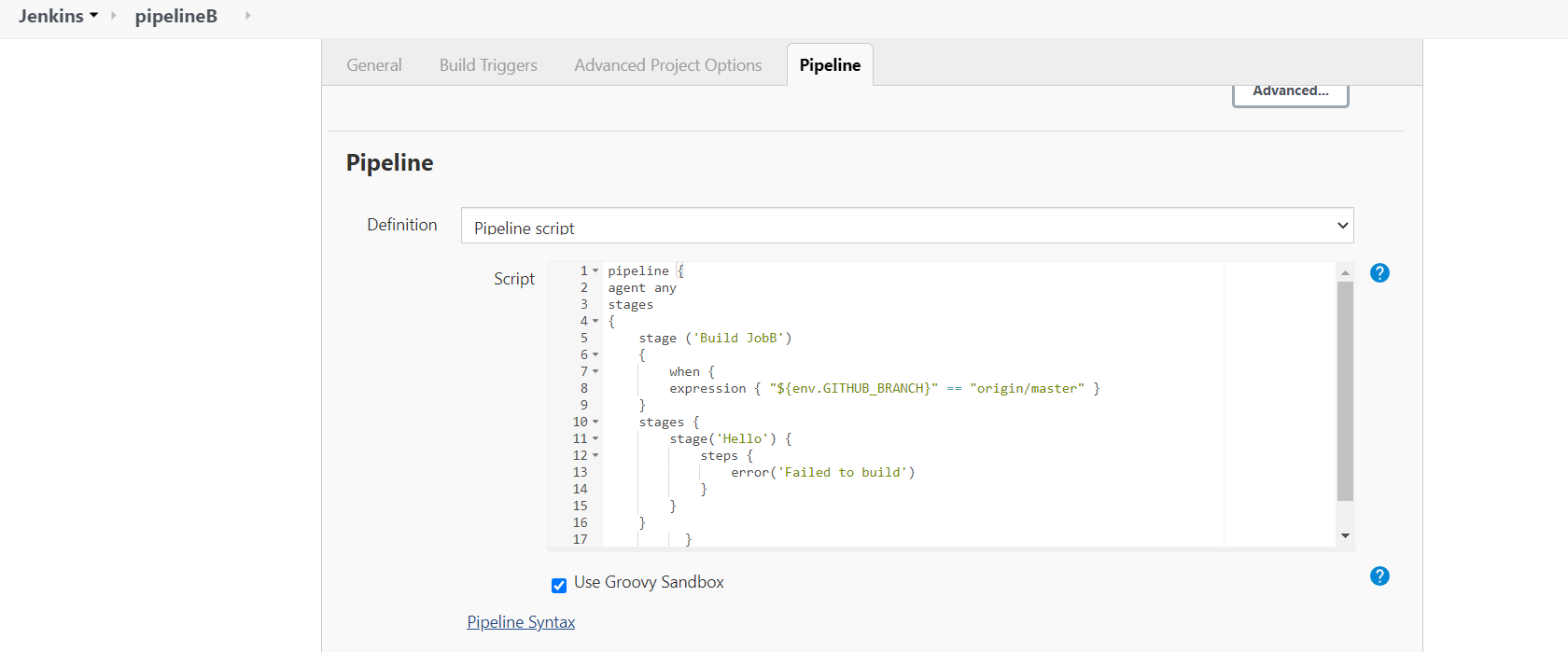Switch to the Build Triggers tab
1568x652 pixels.
(488, 65)
